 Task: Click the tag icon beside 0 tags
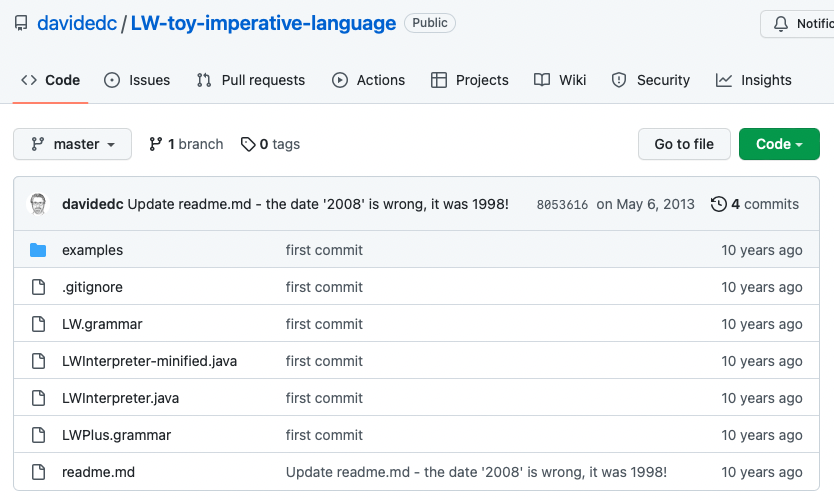[x=248, y=144]
